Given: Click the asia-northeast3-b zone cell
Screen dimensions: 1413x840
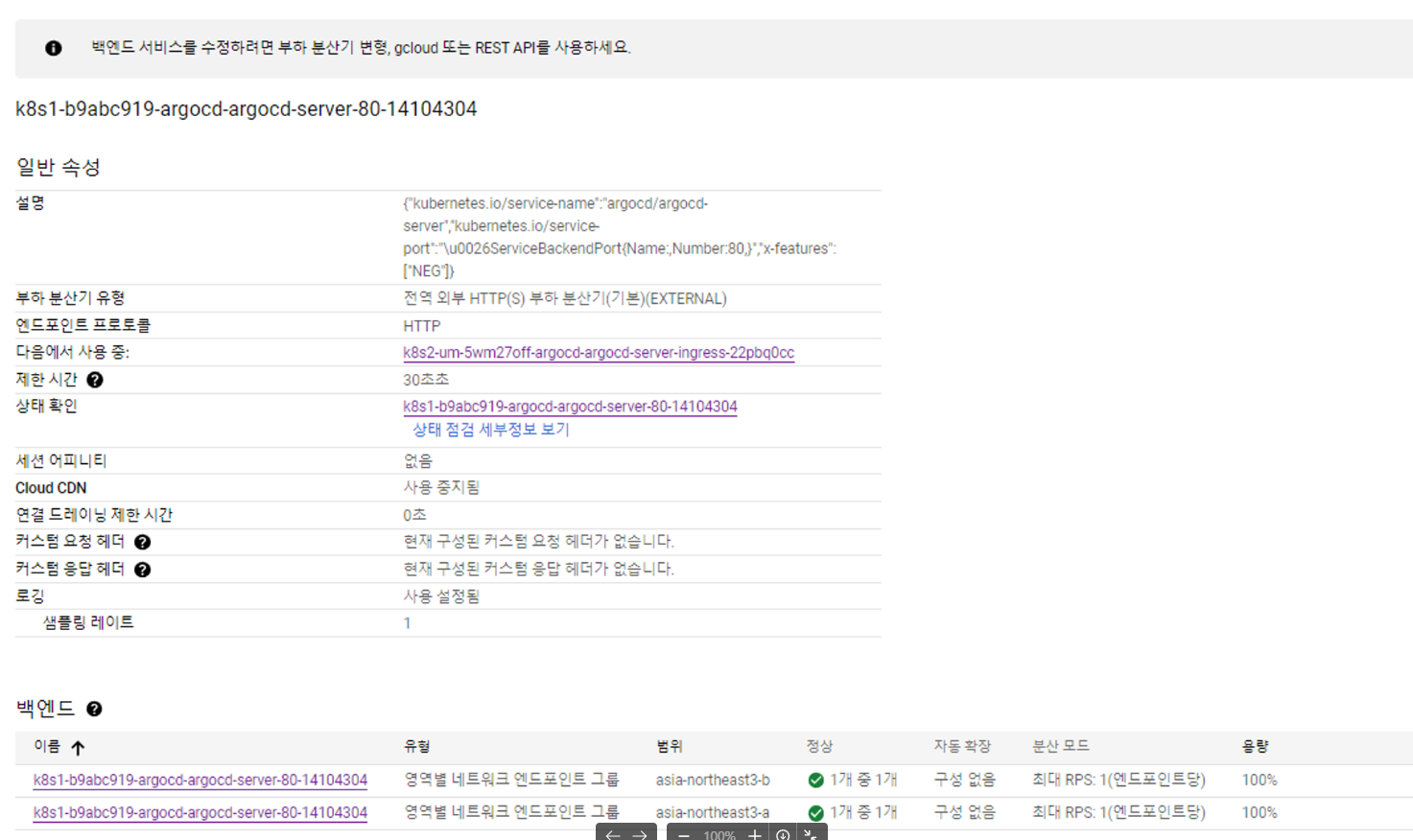Looking at the screenshot, I should click(x=713, y=780).
